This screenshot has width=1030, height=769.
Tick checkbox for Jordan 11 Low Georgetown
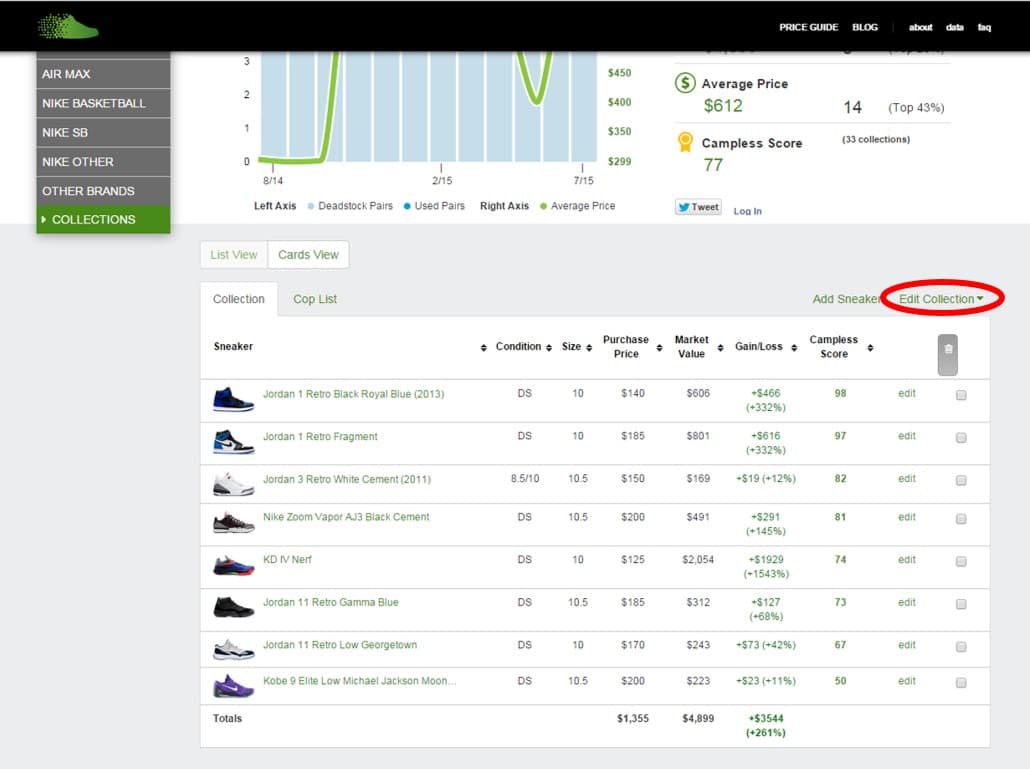[961, 647]
